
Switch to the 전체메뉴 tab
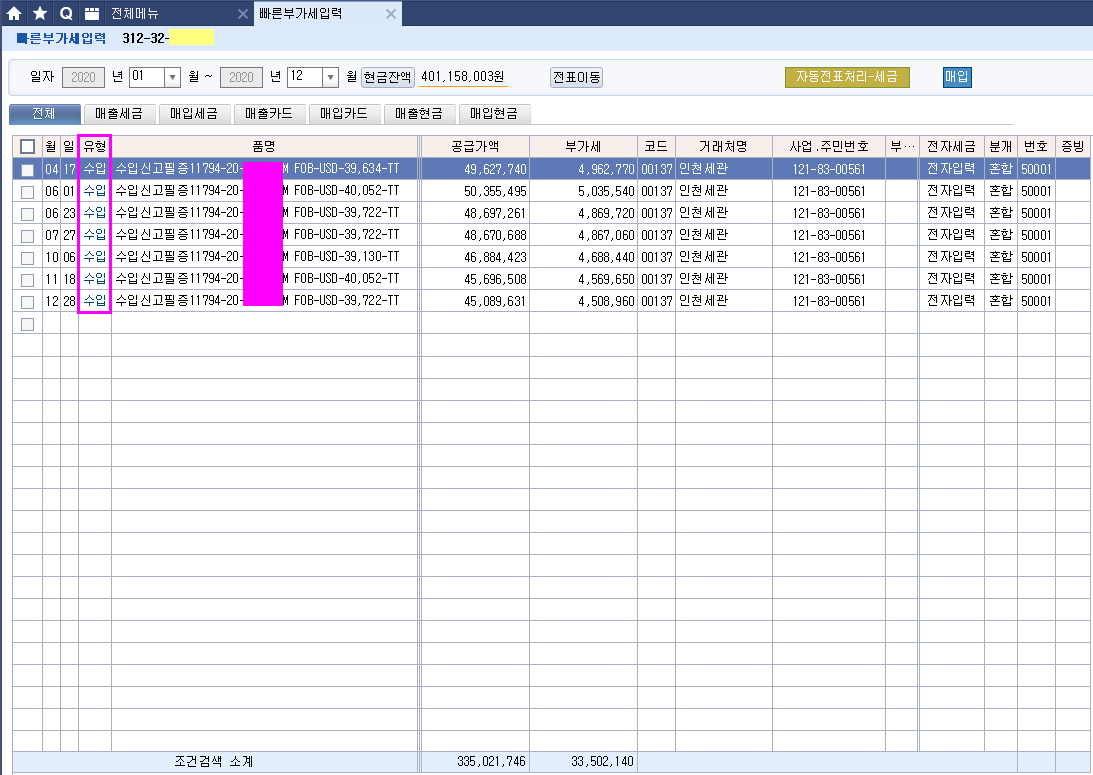150,14
